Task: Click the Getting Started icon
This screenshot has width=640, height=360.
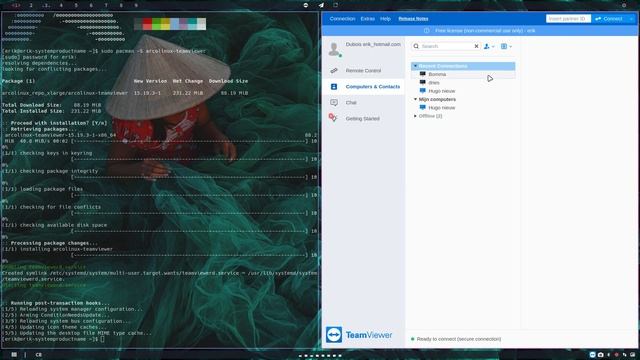Action: 333,118
